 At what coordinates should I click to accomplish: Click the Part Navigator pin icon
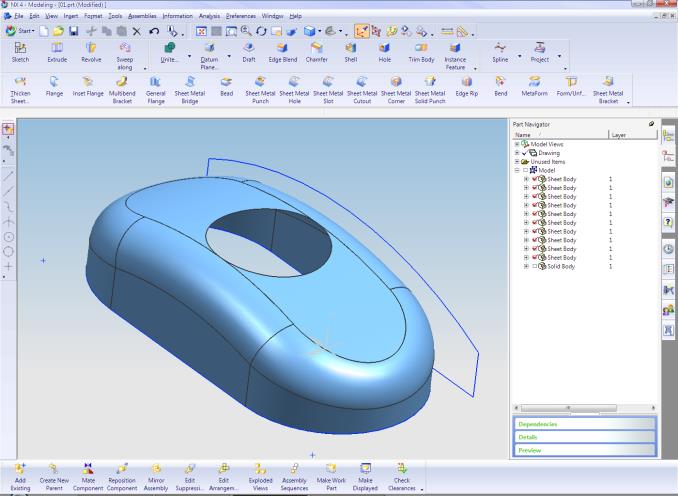tap(651, 124)
